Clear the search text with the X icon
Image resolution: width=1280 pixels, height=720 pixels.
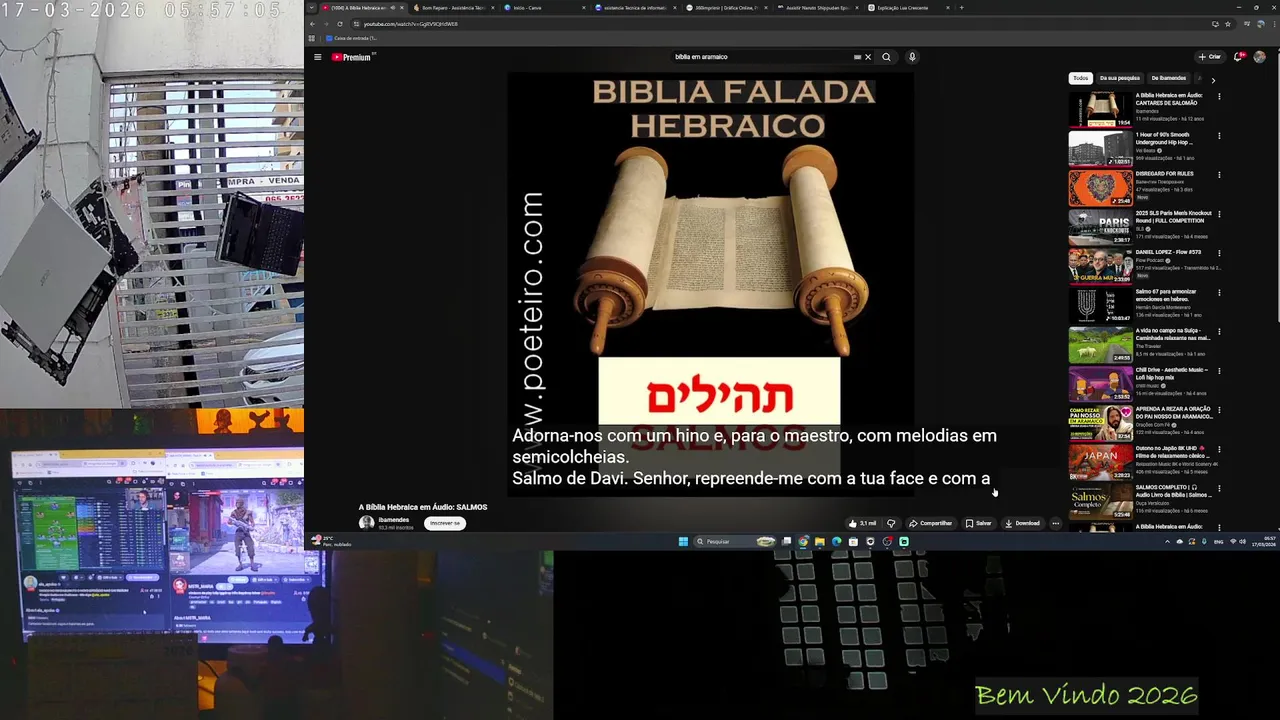[868, 57]
